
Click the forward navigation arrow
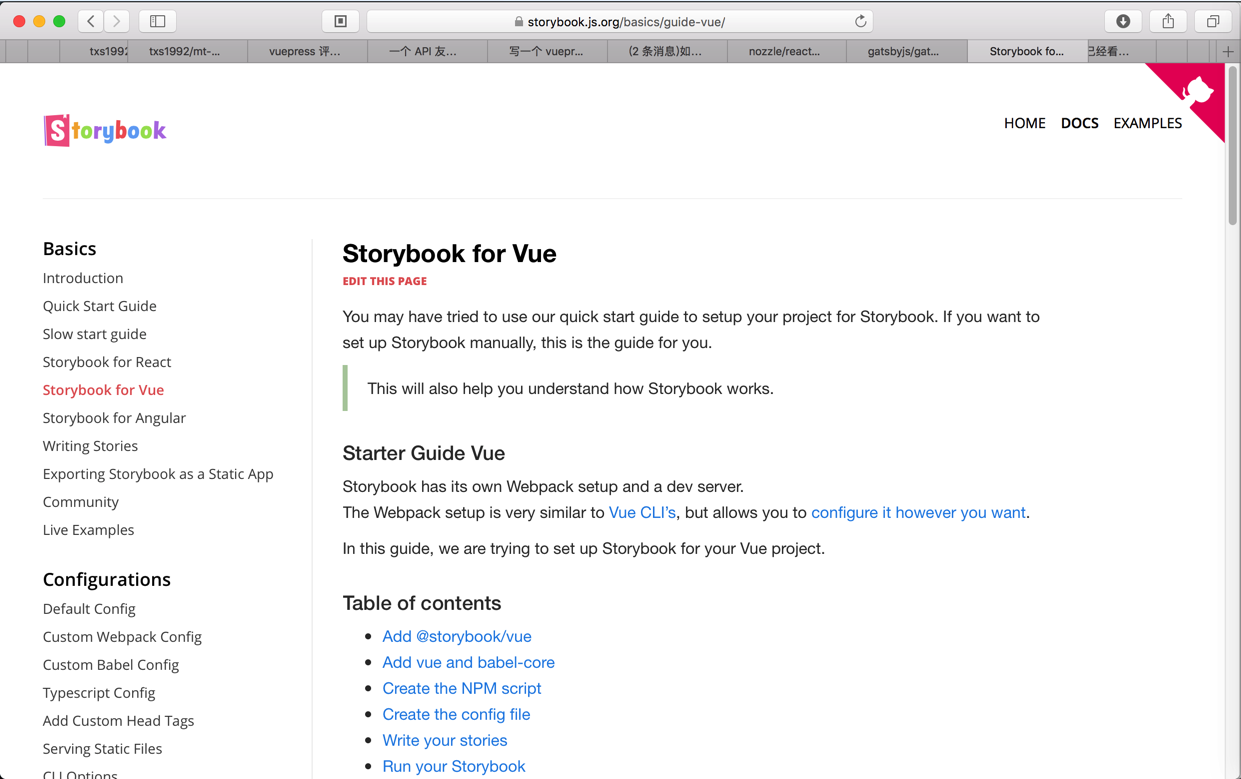tap(117, 21)
